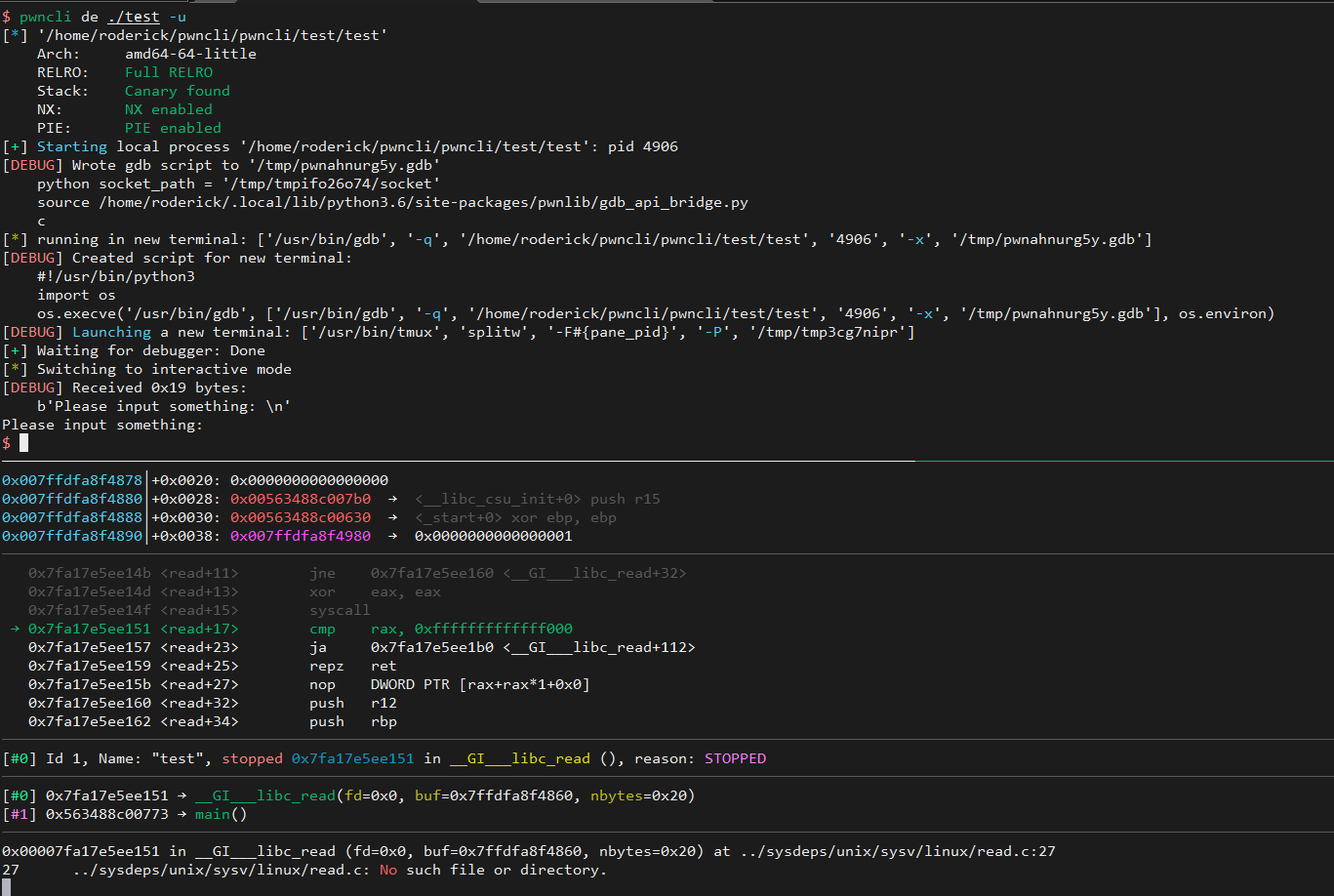Click the 'Canary found' stack status
1334x896 pixels.
pyautogui.click(x=177, y=91)
